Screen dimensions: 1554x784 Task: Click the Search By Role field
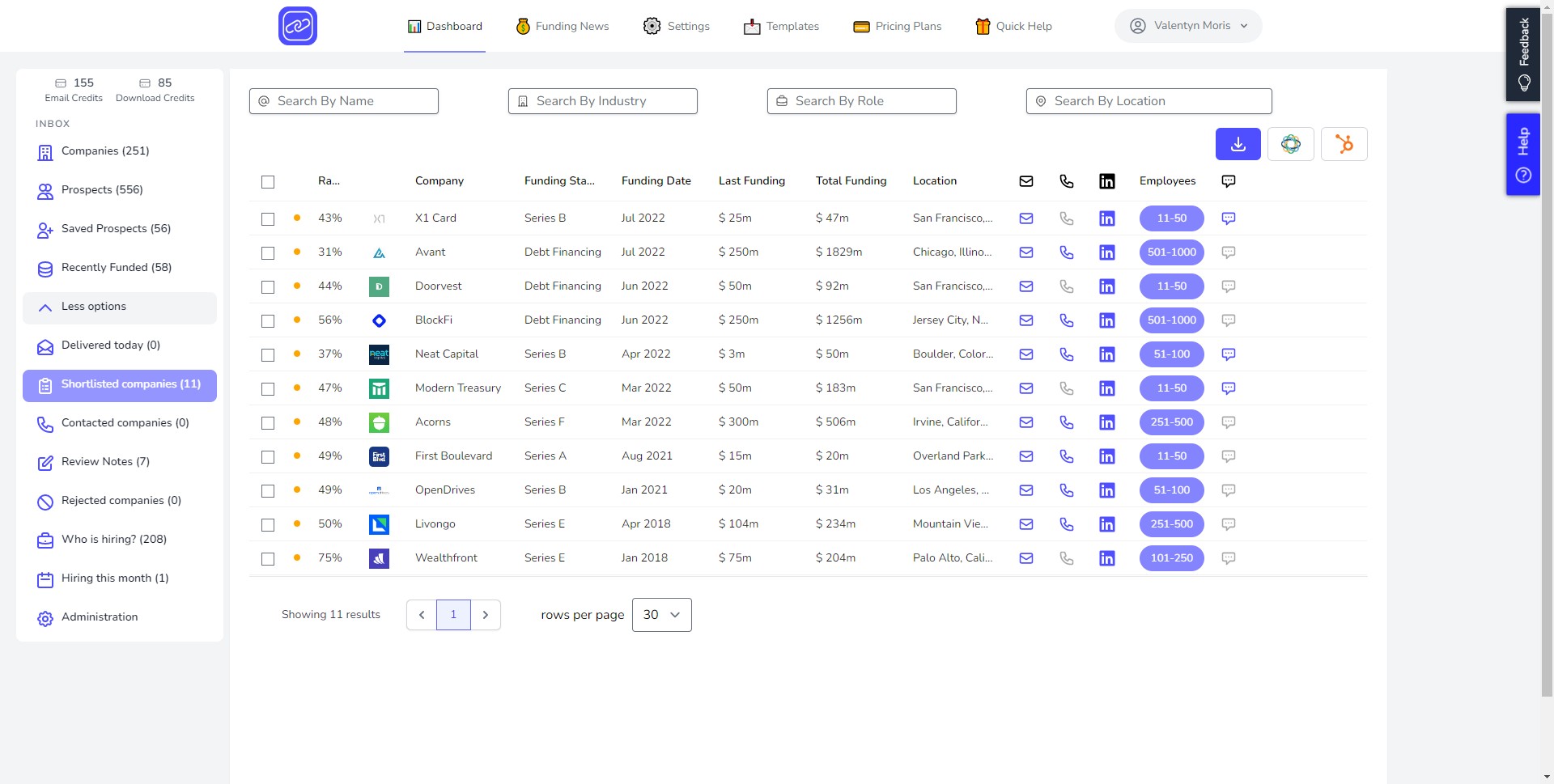click(x=862, y=101)
